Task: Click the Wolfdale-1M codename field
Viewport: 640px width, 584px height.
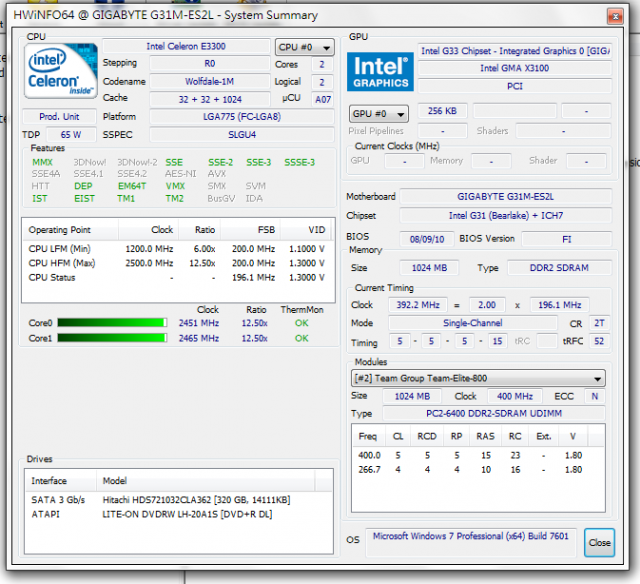Action: (x=210, y=81)
